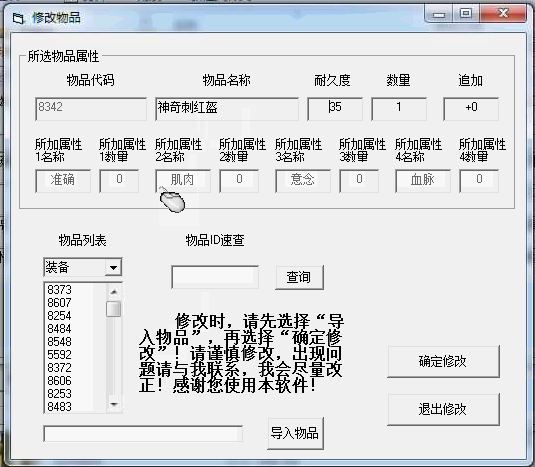535x467 pixels.
Task: Click the 所加属性1数量 value field
Action: pos(119,181)
